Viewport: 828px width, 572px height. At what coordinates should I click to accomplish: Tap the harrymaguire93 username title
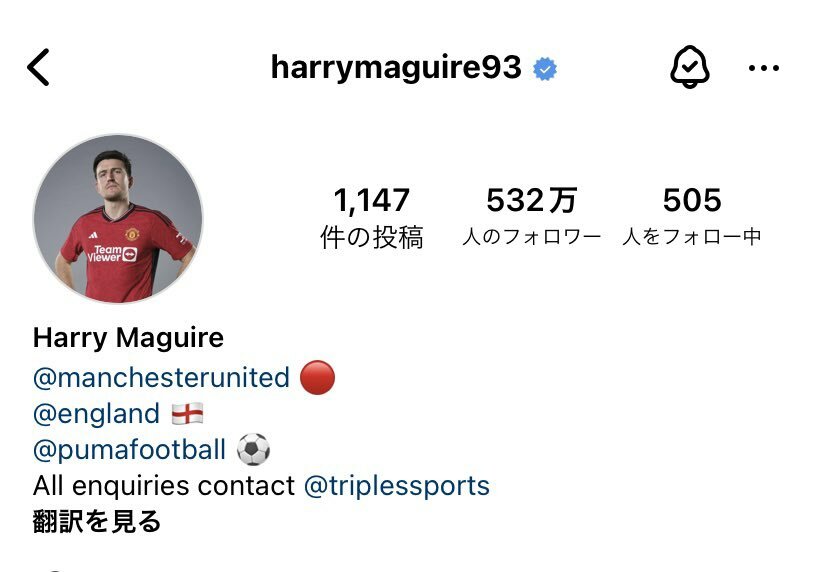396,68
